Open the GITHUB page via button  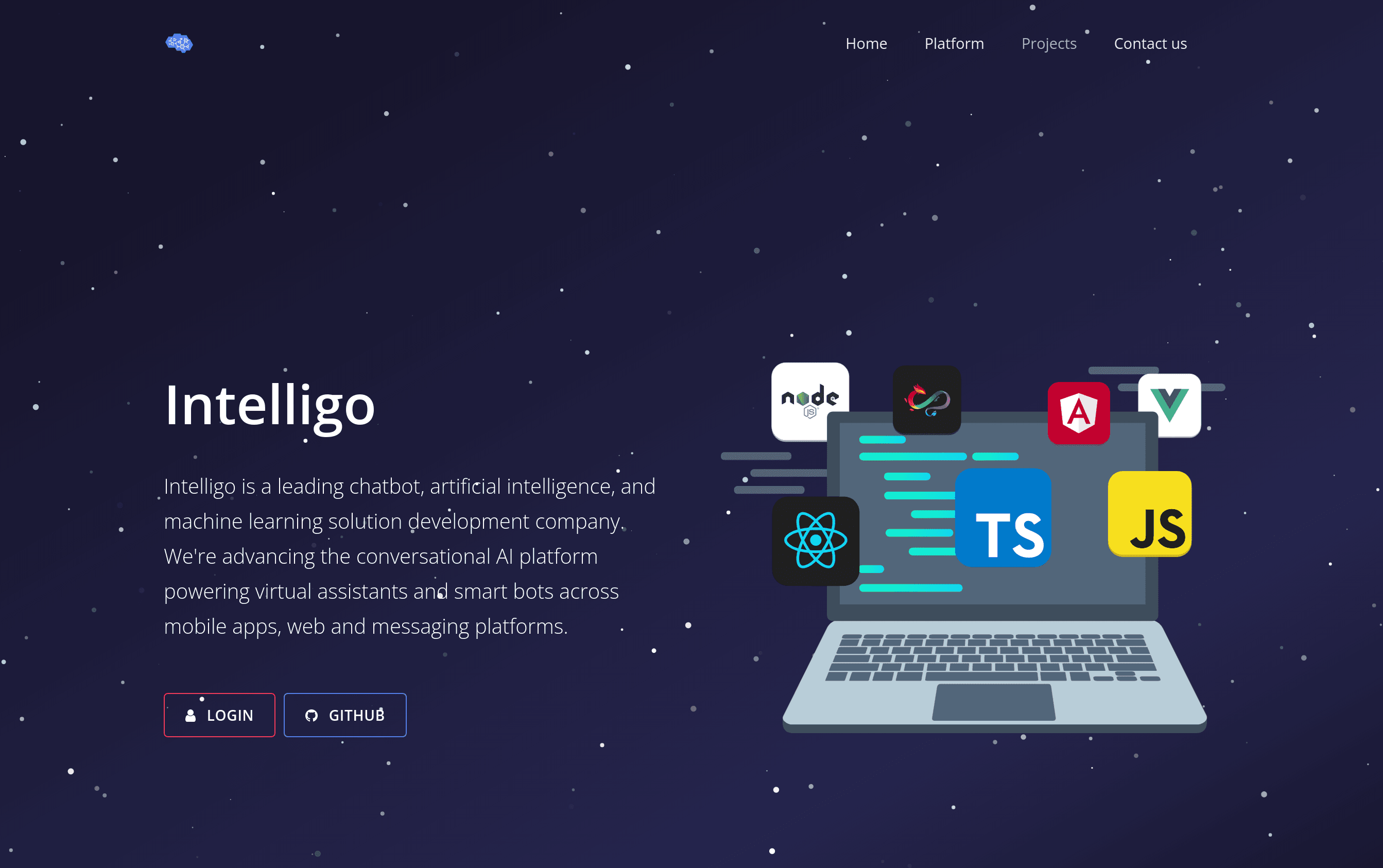[345, 714]
